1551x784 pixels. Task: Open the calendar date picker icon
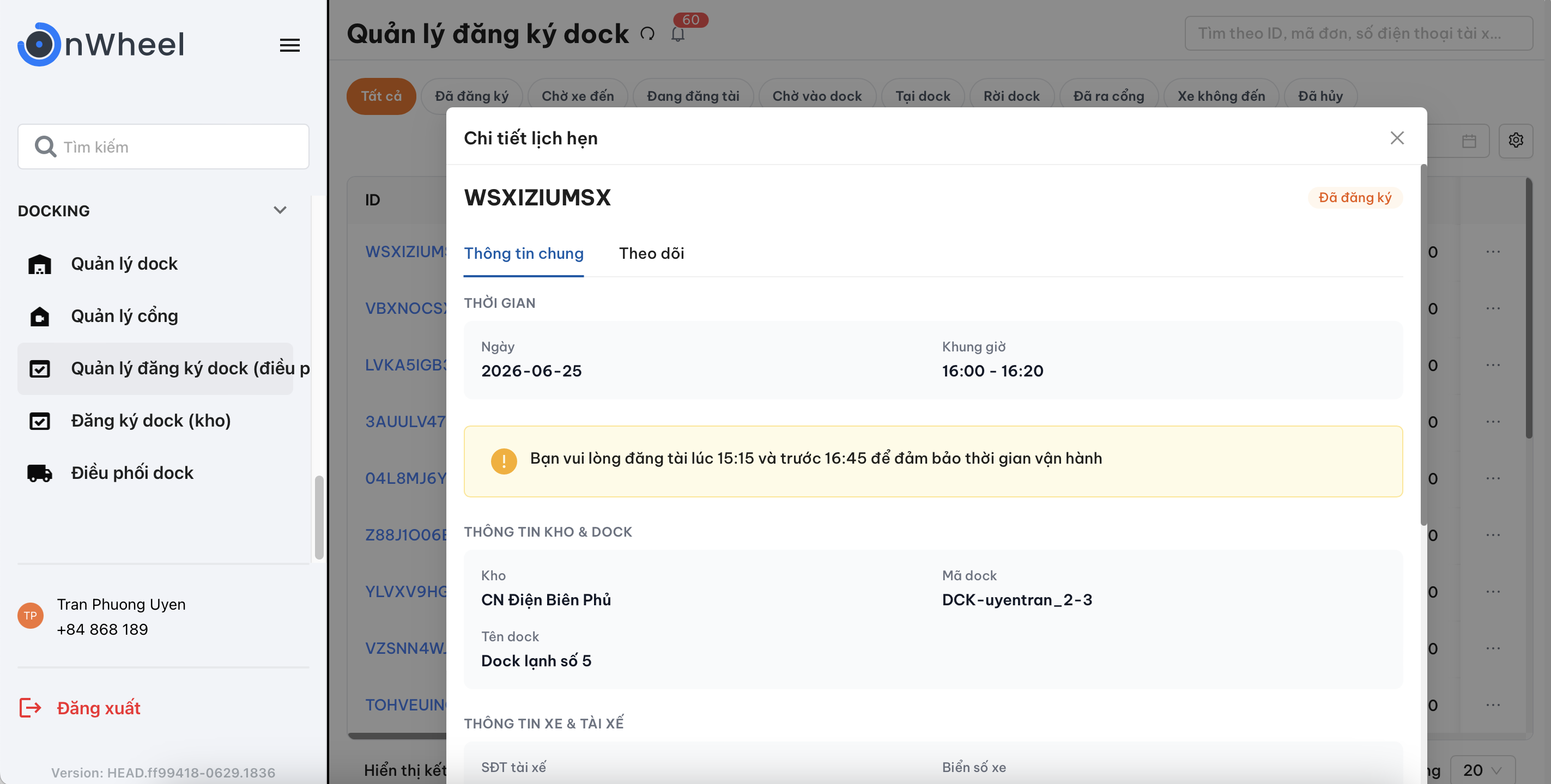click(1469, 141)
